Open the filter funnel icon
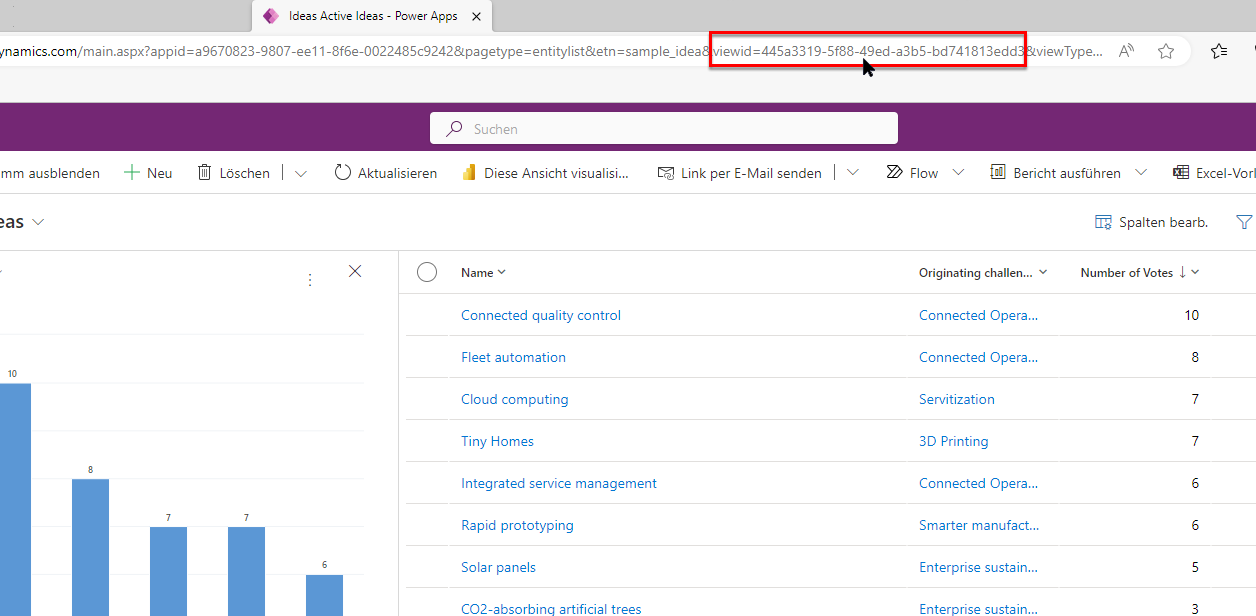 click(x=1244, y=222)
